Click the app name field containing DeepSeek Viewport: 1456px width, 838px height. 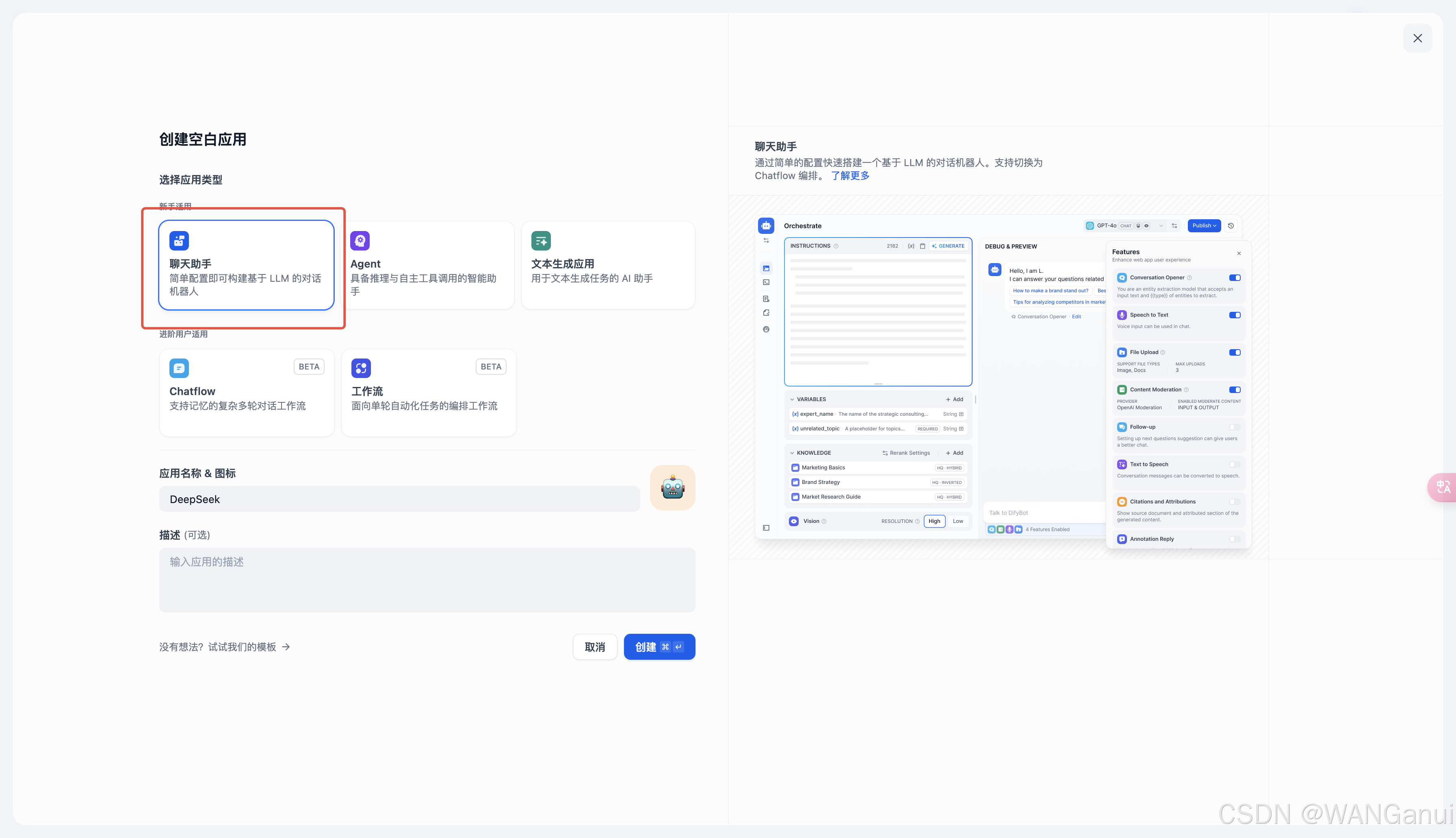point(399,499)
